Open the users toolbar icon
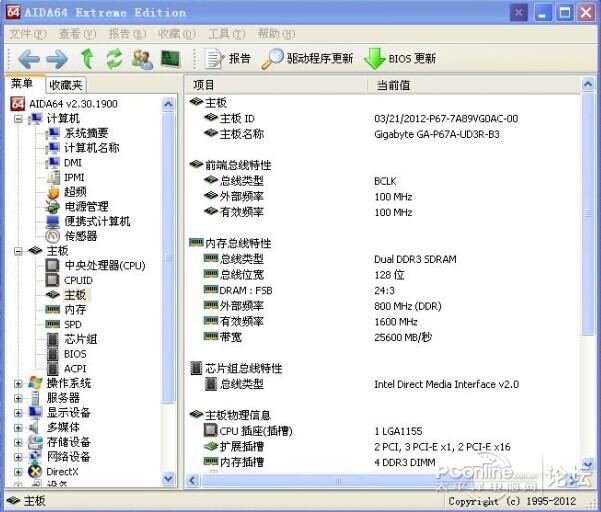Screen dimensions: 601x512 tap(142, 59)
